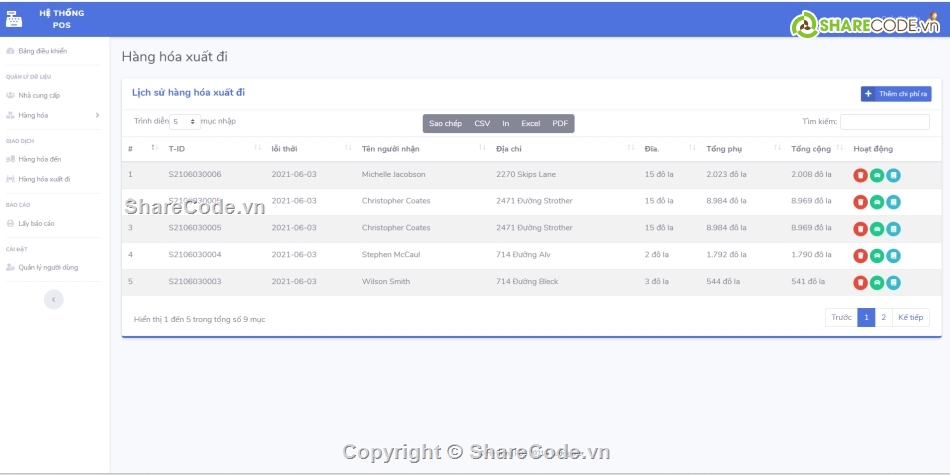Screen dimensions: 950x475
Task: Click the POS cash register logo icon
Action: point(13,17)
